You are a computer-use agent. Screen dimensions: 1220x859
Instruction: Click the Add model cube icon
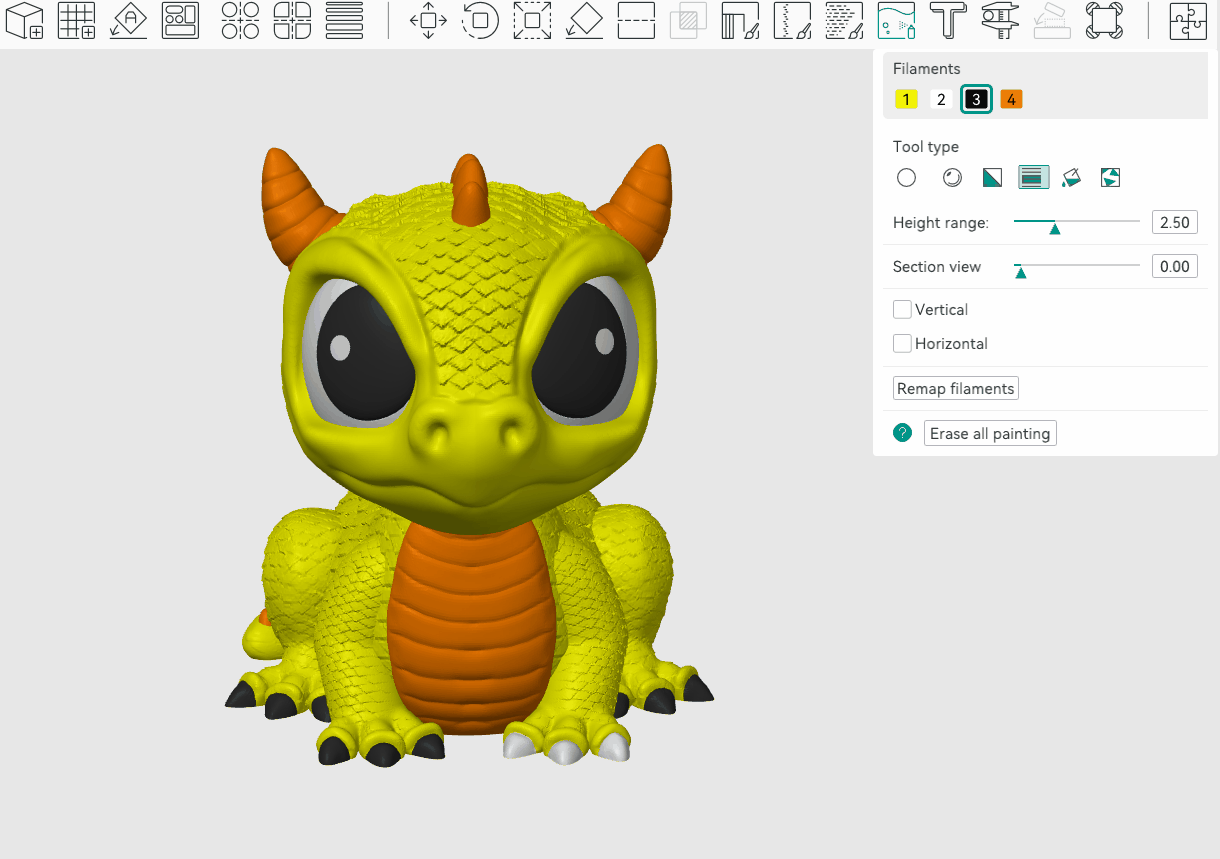(x=24, y=20)
